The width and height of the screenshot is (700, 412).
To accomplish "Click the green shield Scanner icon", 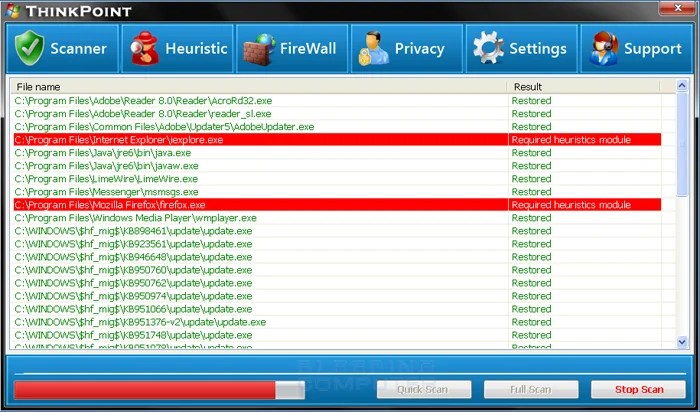I will pyautogui.click(x=29, y=48).
